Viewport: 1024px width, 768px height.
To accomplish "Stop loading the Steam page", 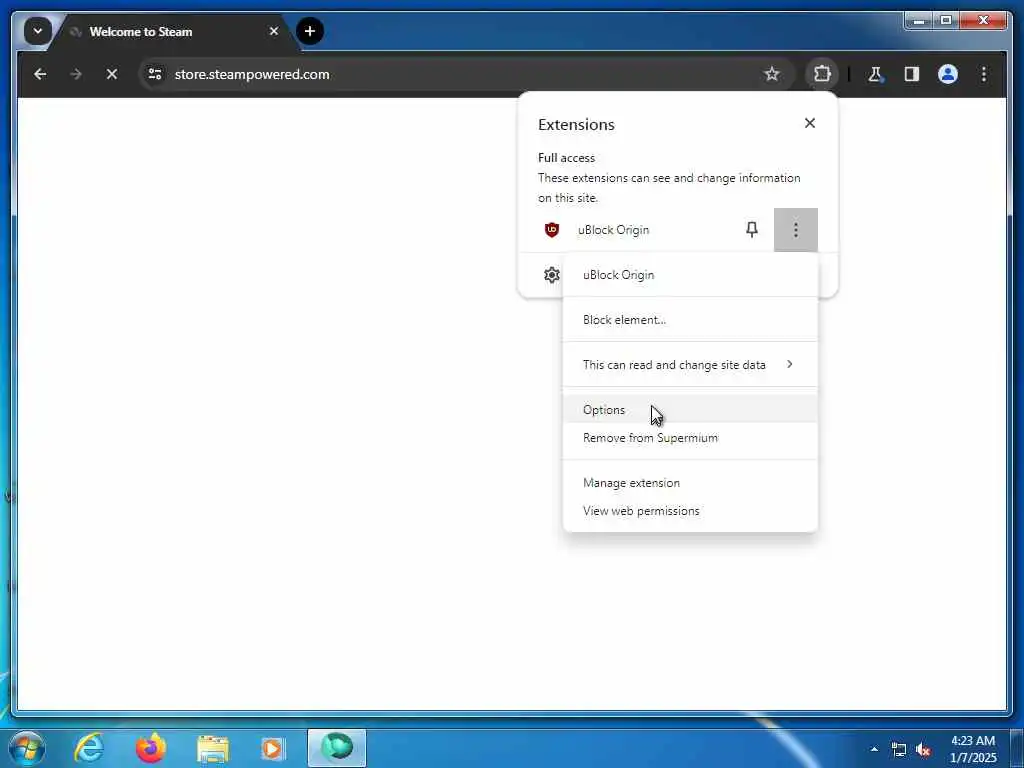I will point(112,74).
